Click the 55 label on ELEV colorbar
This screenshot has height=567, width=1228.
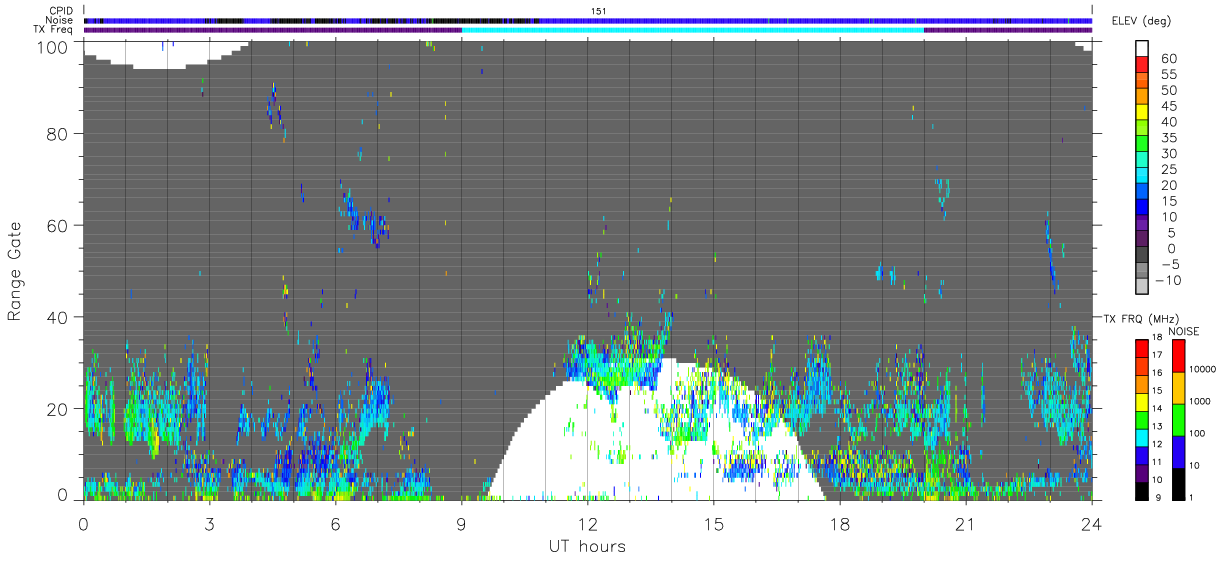coord(1169,75)
